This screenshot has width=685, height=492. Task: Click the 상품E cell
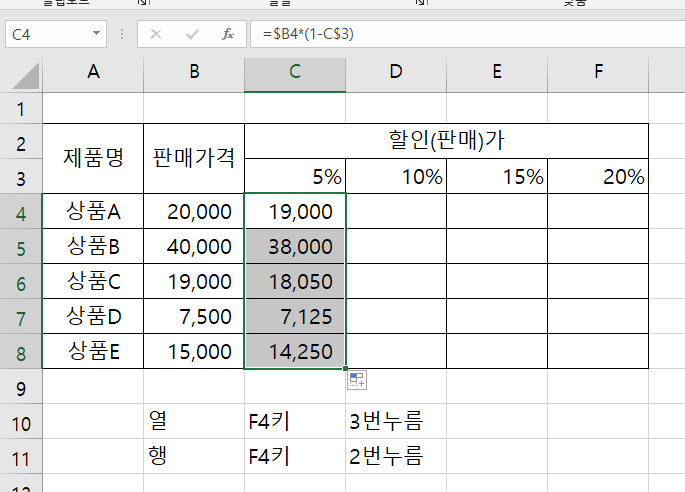(x=93, y=351)
